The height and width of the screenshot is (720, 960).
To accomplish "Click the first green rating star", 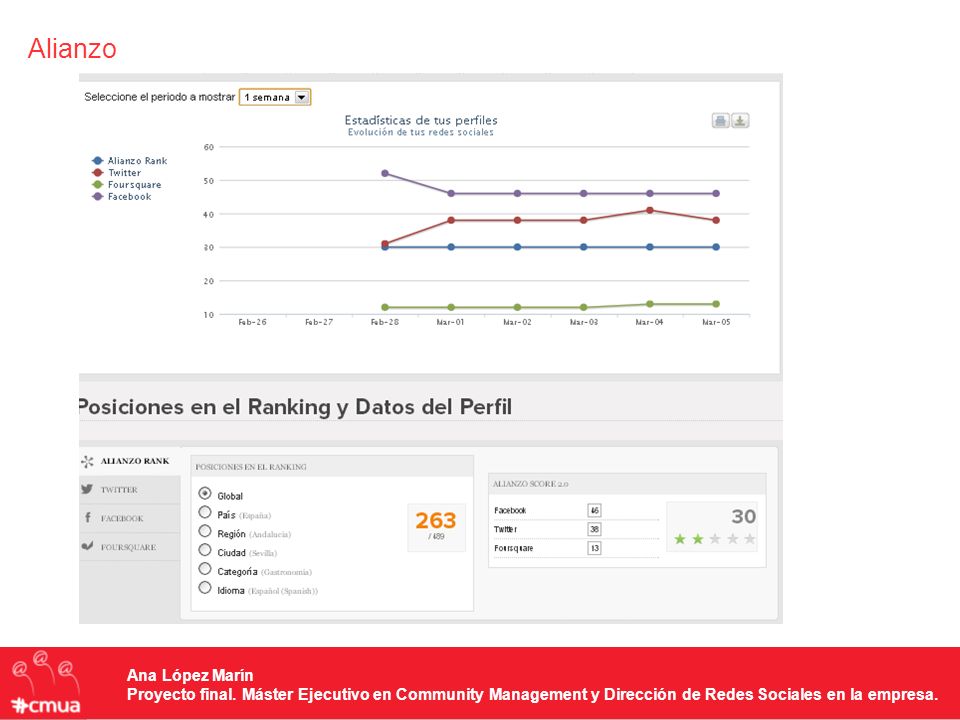I will point(680,539).
